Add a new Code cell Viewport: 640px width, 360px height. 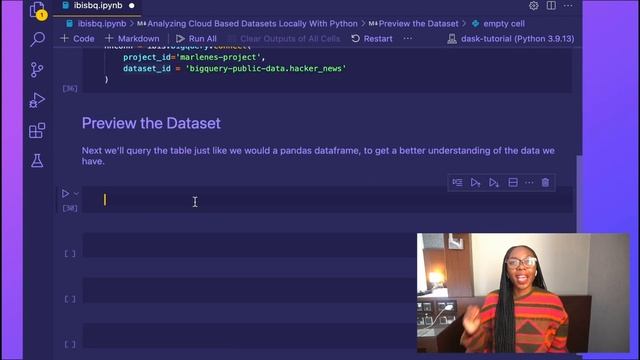77,39
